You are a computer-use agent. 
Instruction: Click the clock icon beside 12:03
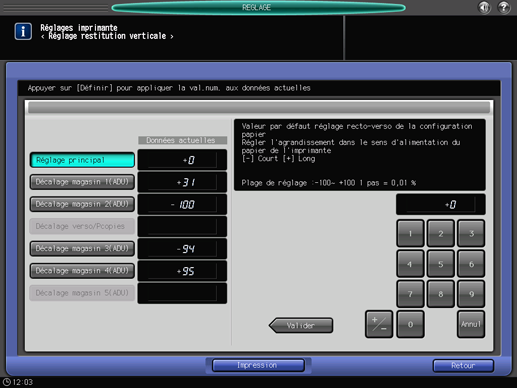point(7,382)
